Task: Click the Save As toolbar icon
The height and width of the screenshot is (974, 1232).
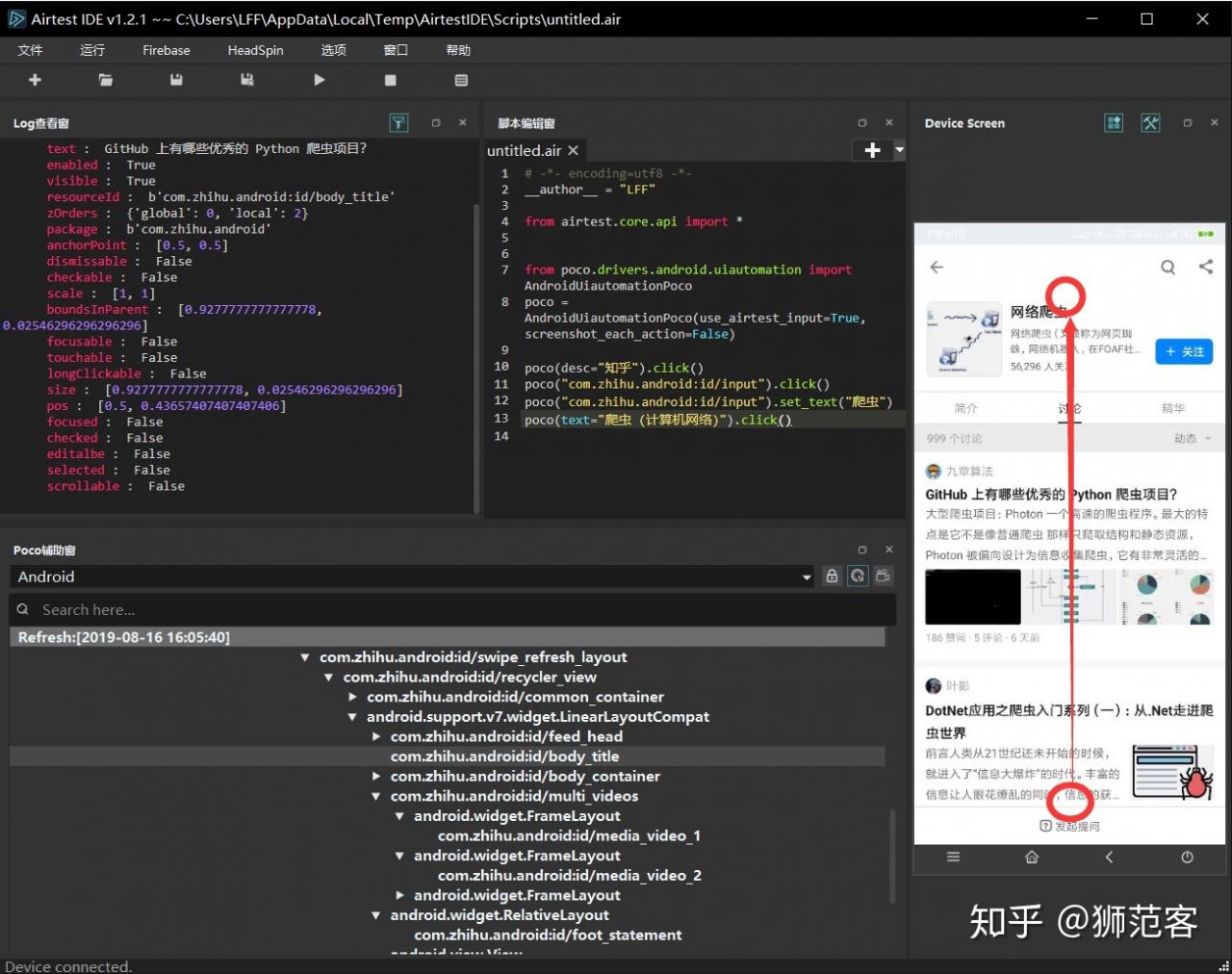Action: click(247, 80)
